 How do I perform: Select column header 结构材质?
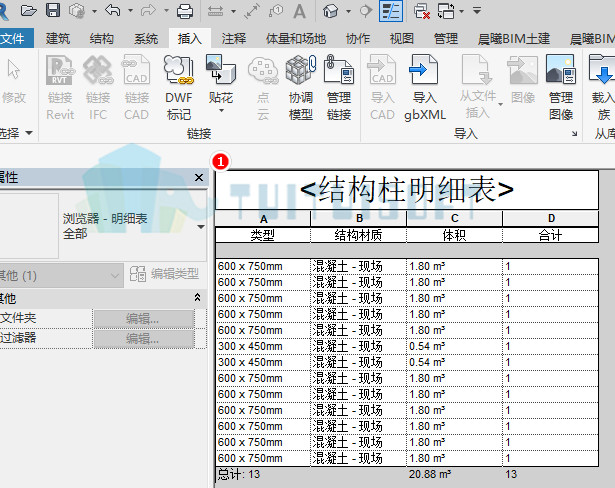coord(358,235)
